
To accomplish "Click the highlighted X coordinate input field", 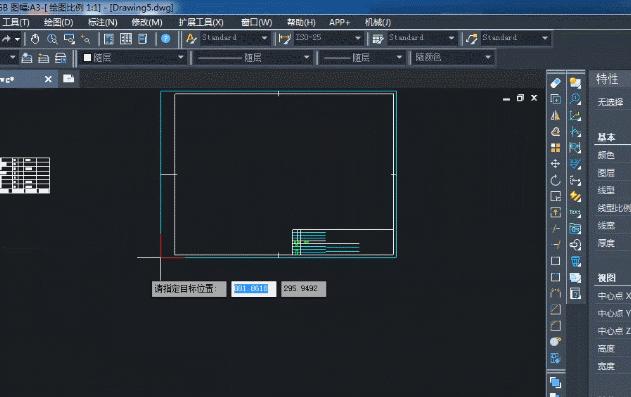I will tap(254, 289).
